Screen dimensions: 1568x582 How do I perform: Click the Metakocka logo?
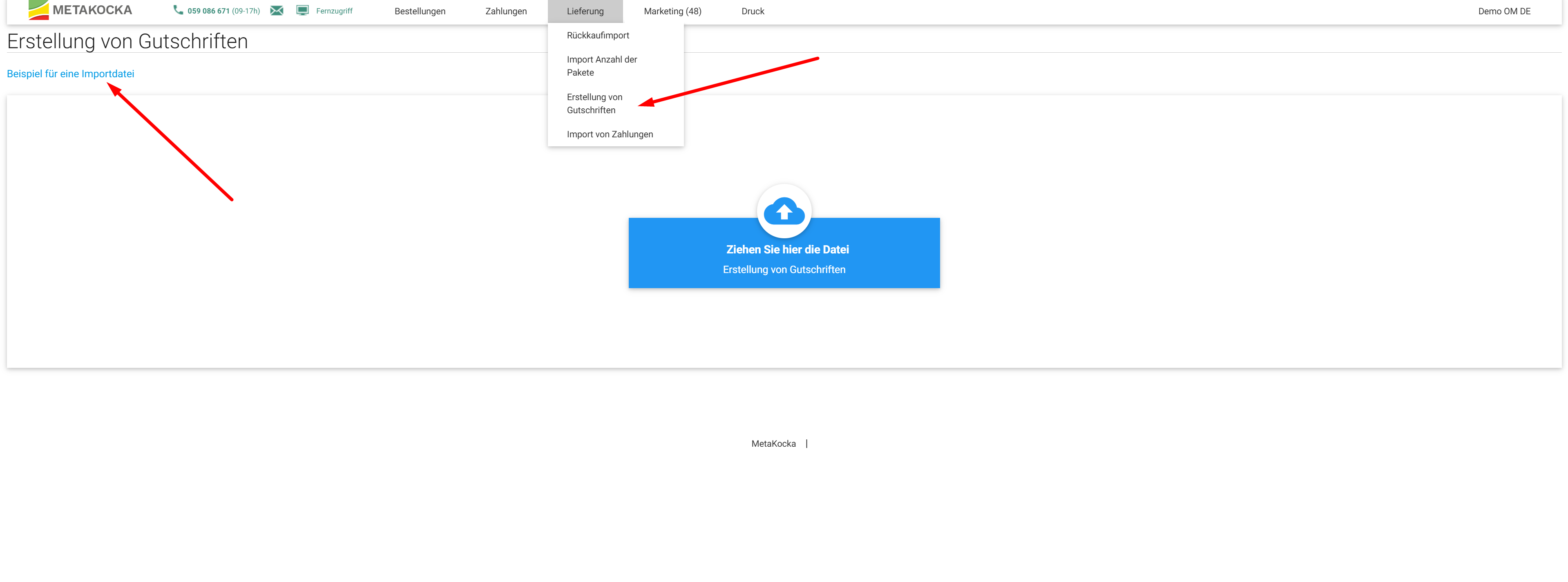click(80, 10)
